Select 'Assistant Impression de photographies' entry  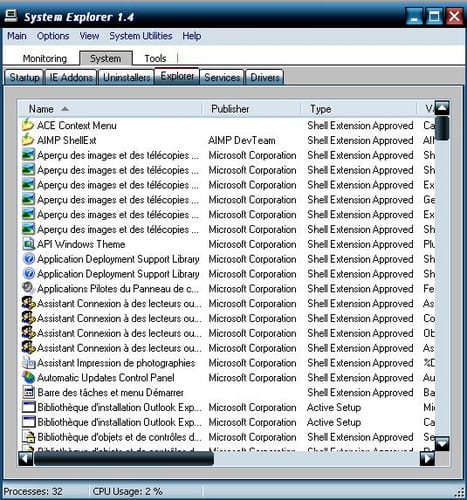pyautogui.click(x=116, y=363)
